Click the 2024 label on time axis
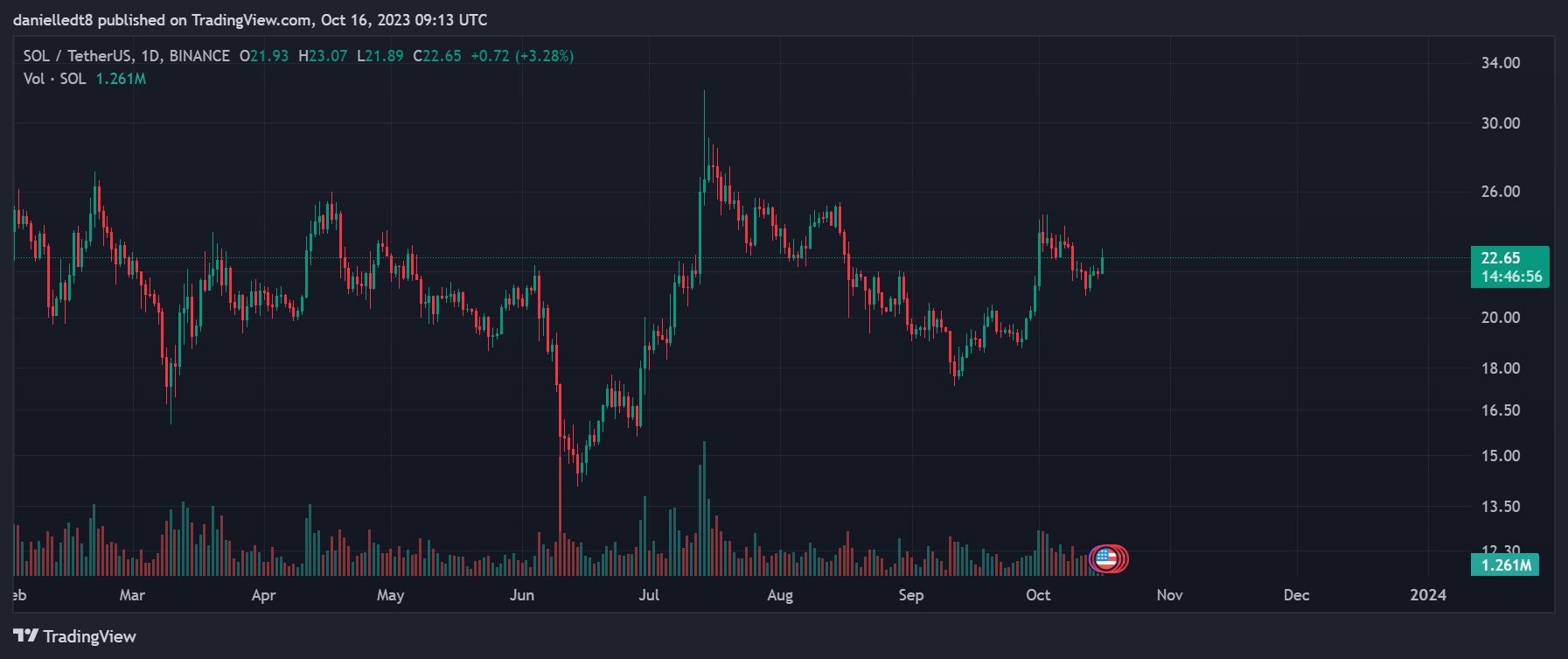 [x=1428, y=595]
